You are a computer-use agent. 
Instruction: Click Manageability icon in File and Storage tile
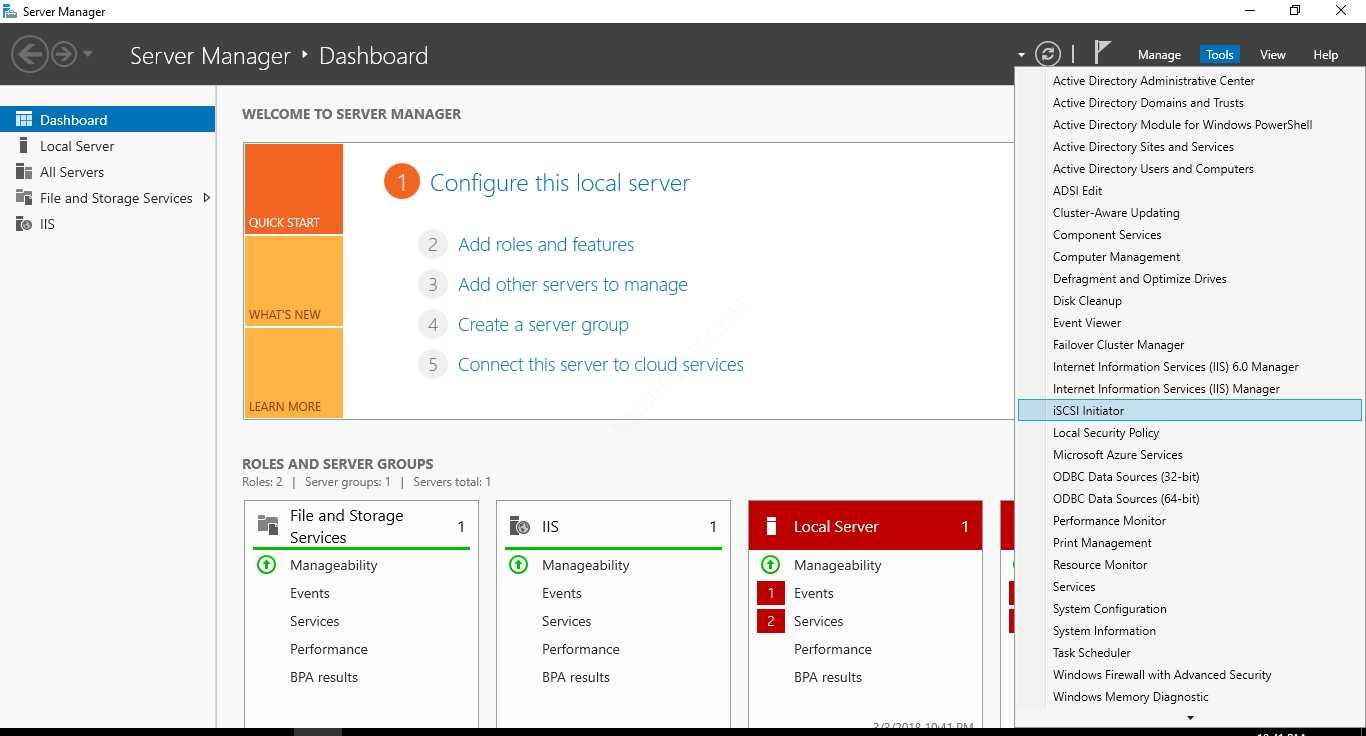coord(266,565)
